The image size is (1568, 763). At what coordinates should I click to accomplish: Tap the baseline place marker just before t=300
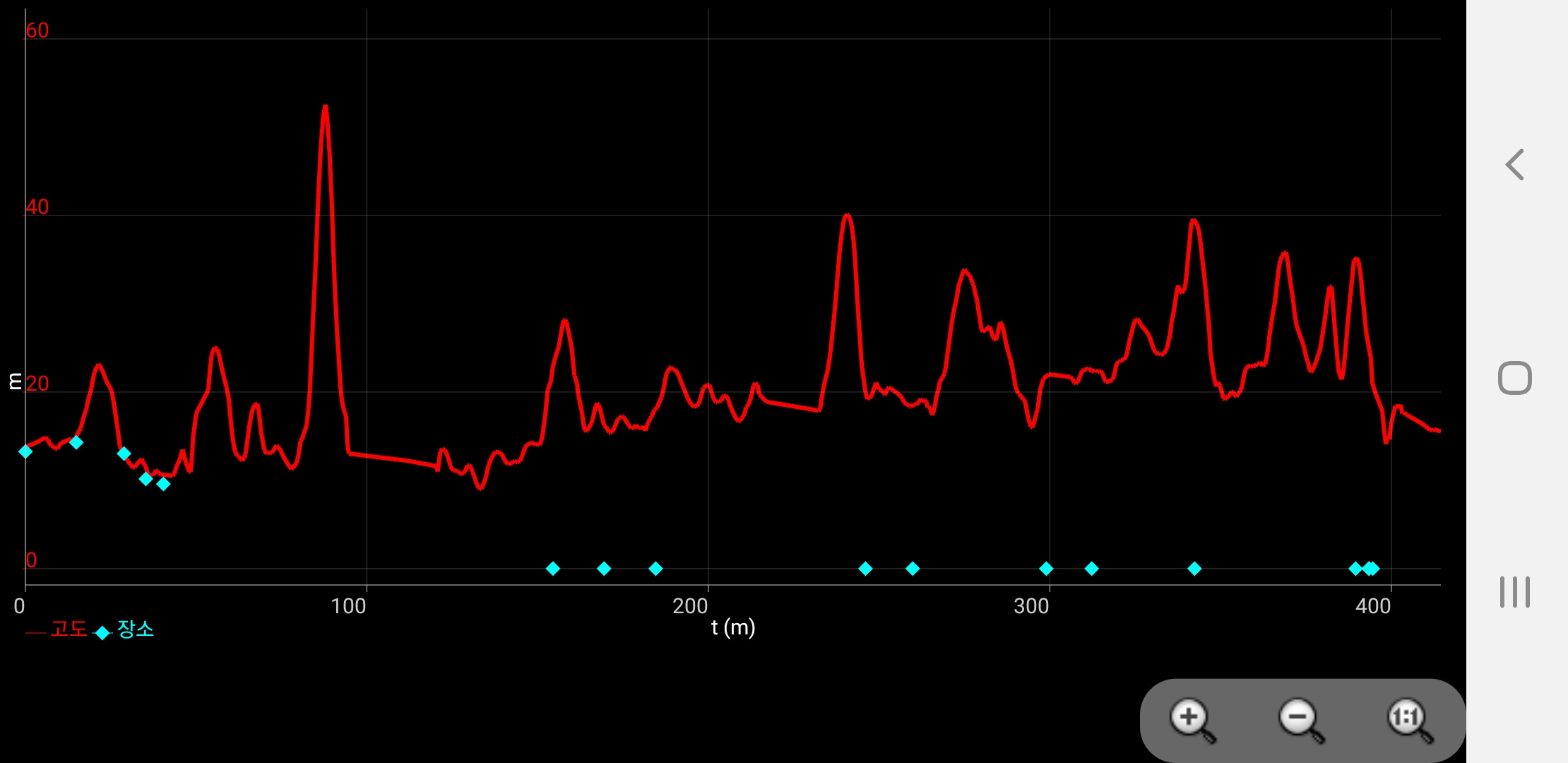pyautogui.click(x=1046, y=568)
